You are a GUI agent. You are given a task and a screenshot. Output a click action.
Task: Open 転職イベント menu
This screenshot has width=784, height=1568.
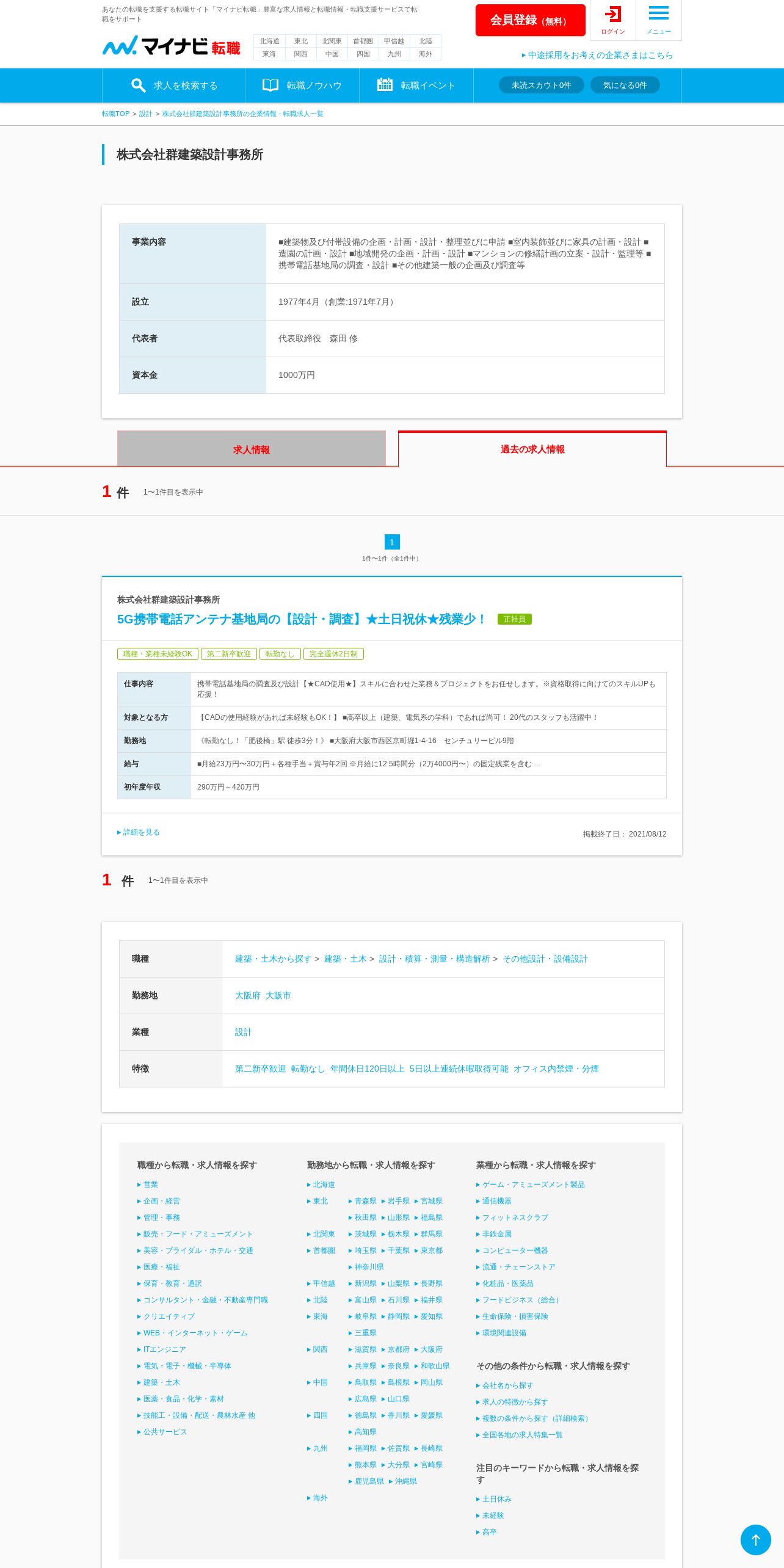pyautogui.click(x=416, y=85)
